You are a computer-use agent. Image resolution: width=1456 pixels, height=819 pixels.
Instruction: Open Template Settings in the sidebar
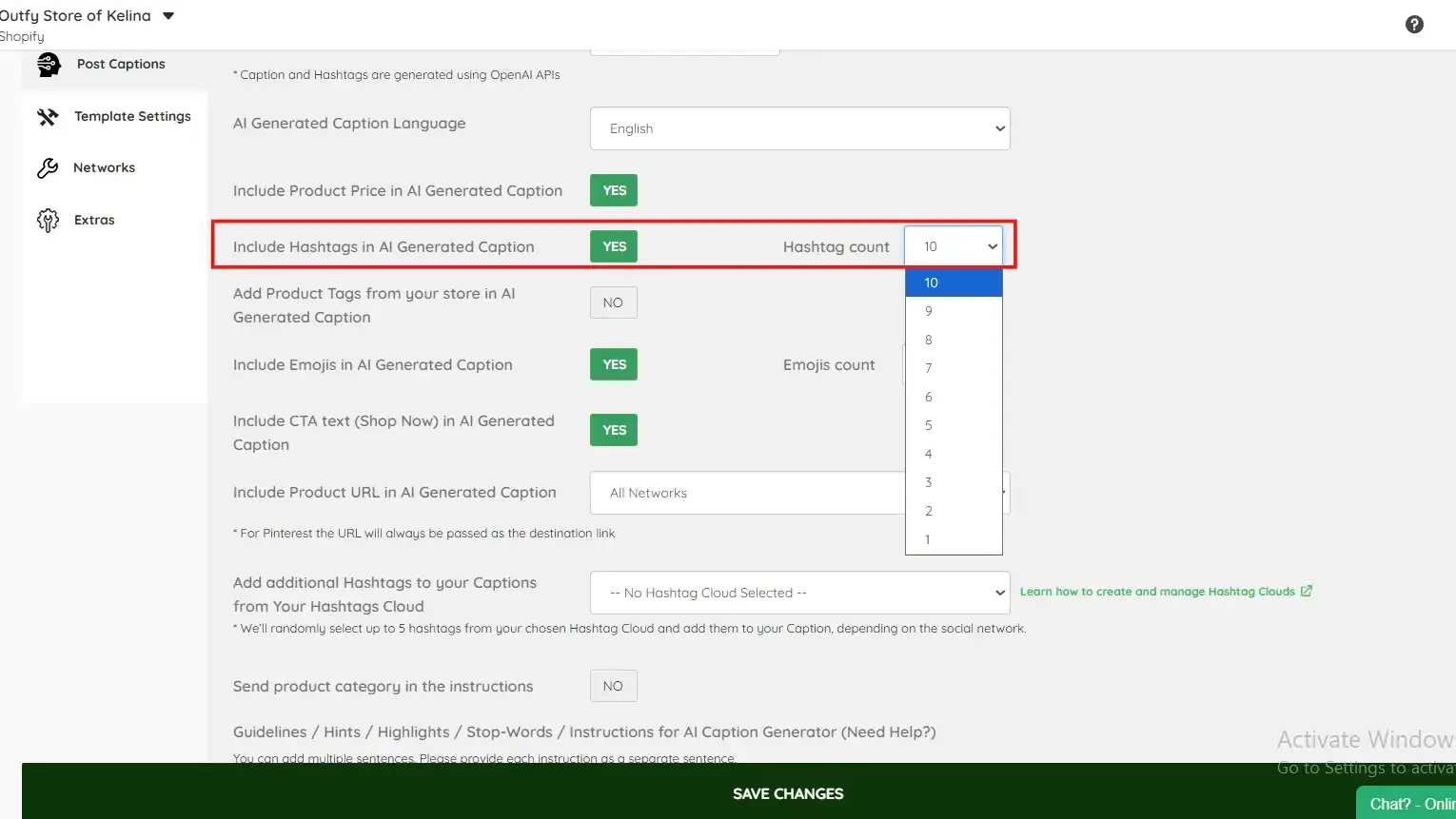(x=132, y=116)
